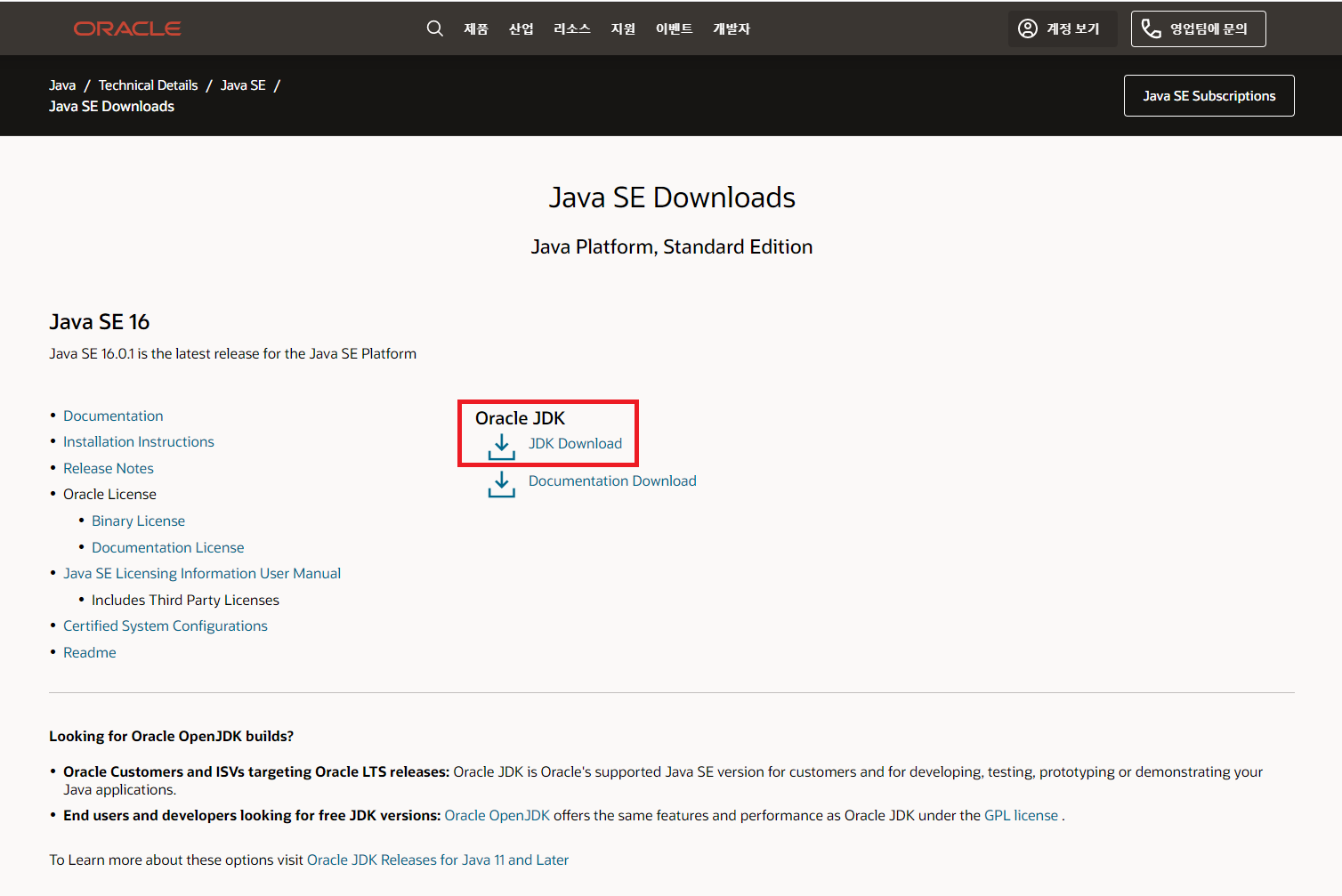Click the Java SE Subscriptions button

1209,96
